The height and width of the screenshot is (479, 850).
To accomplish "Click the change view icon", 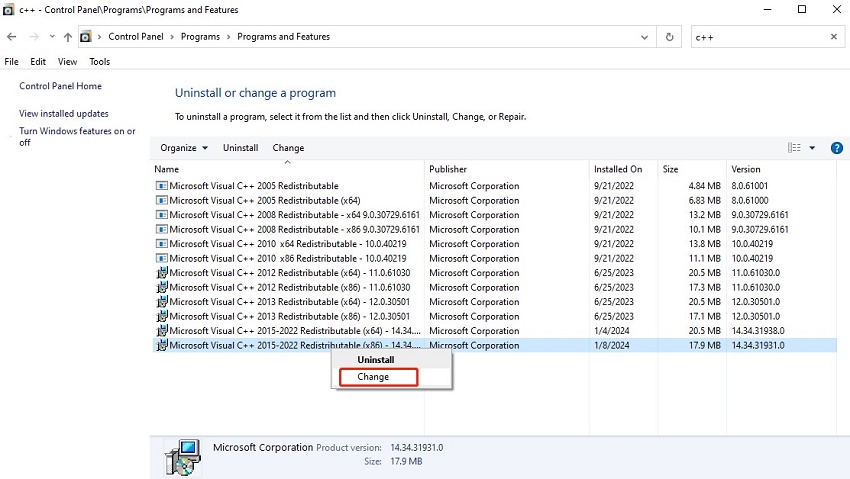I will point(794,147).
